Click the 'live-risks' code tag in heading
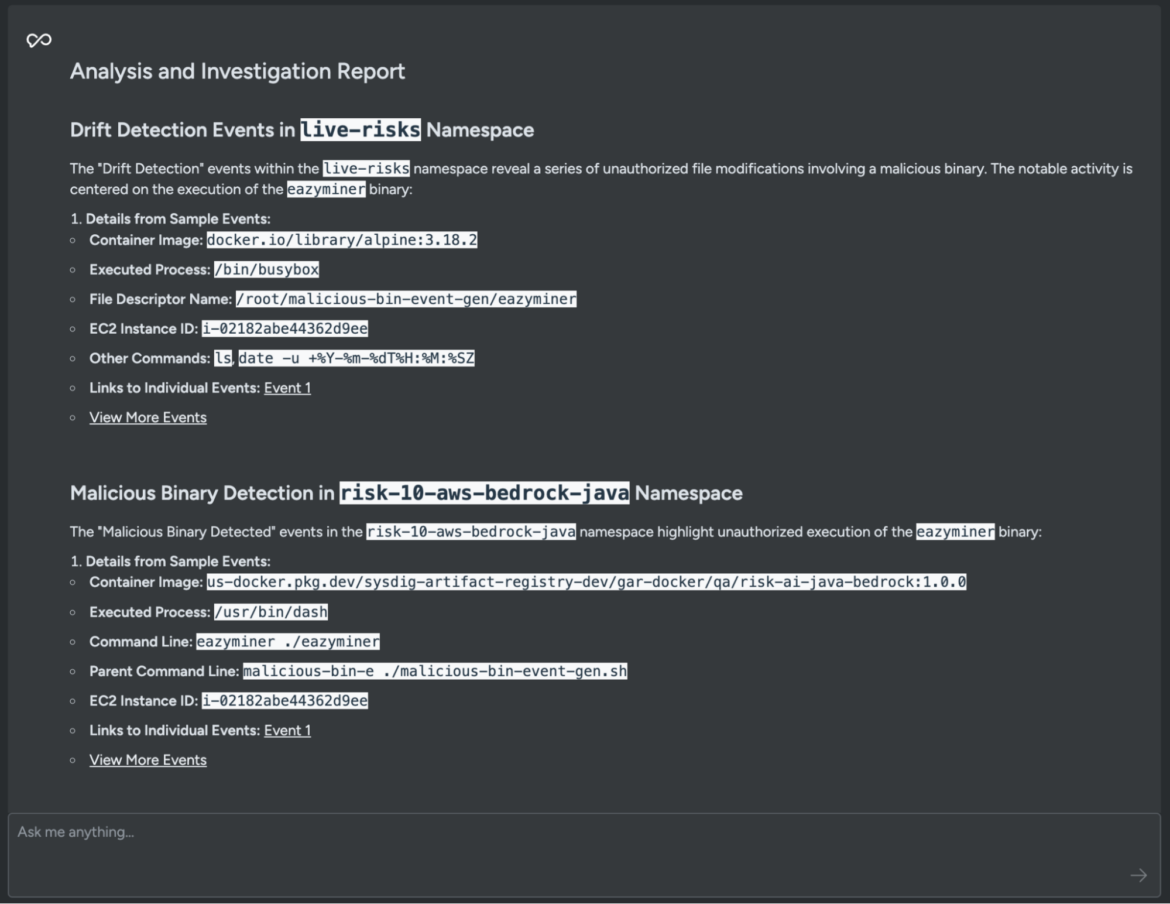Viewport: 1170px width, 904px height. tap(360, 129)
